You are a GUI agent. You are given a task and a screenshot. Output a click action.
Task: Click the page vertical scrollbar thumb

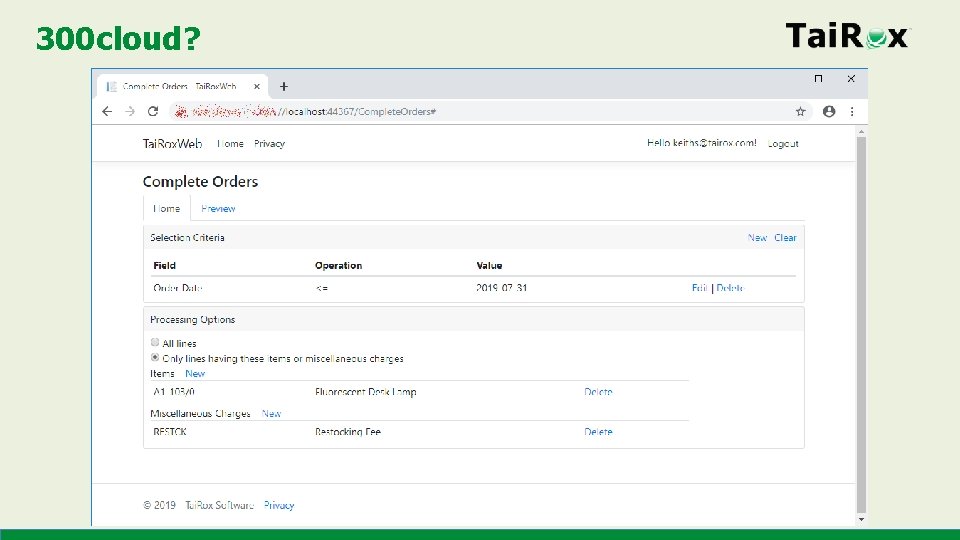point(861,324)
